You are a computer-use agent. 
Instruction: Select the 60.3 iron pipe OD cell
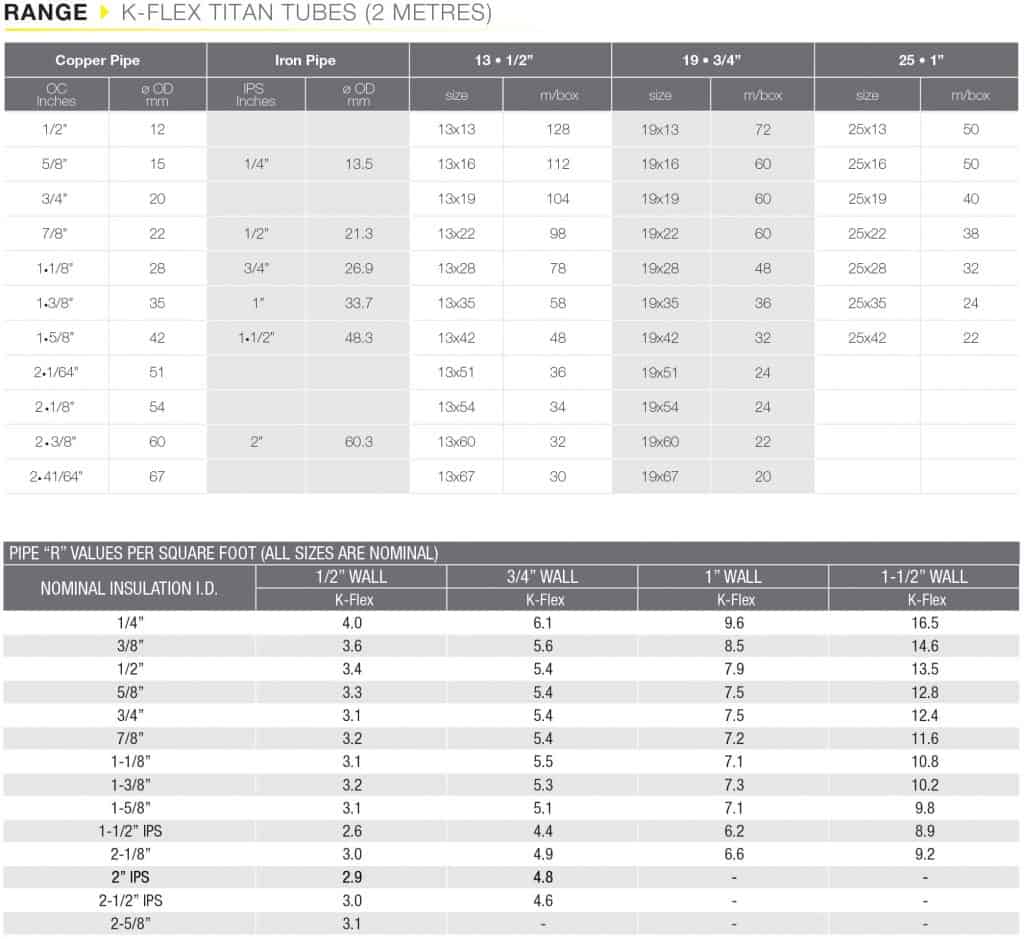tap(357, 442)
